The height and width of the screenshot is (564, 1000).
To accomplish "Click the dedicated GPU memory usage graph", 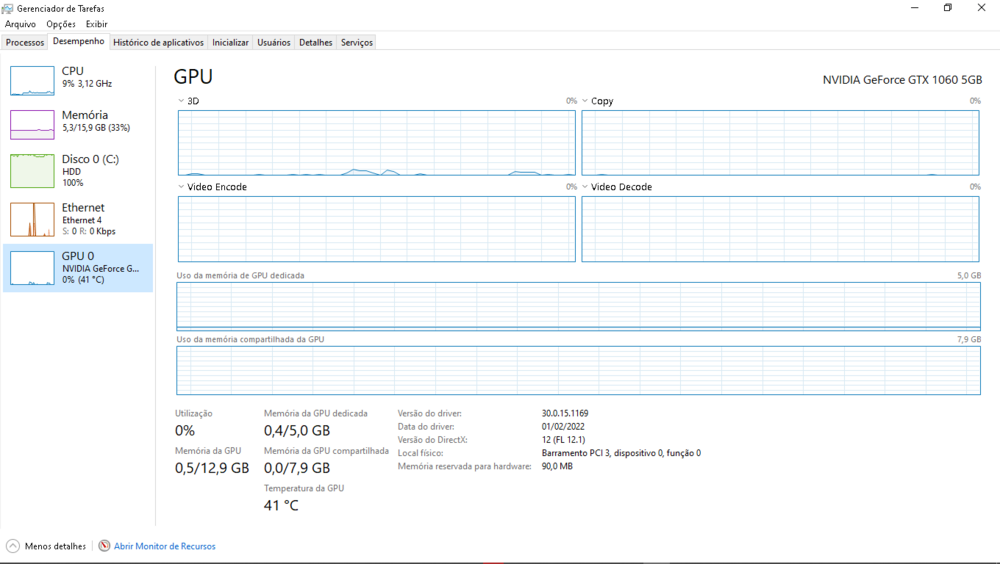I will coord(578,306).
